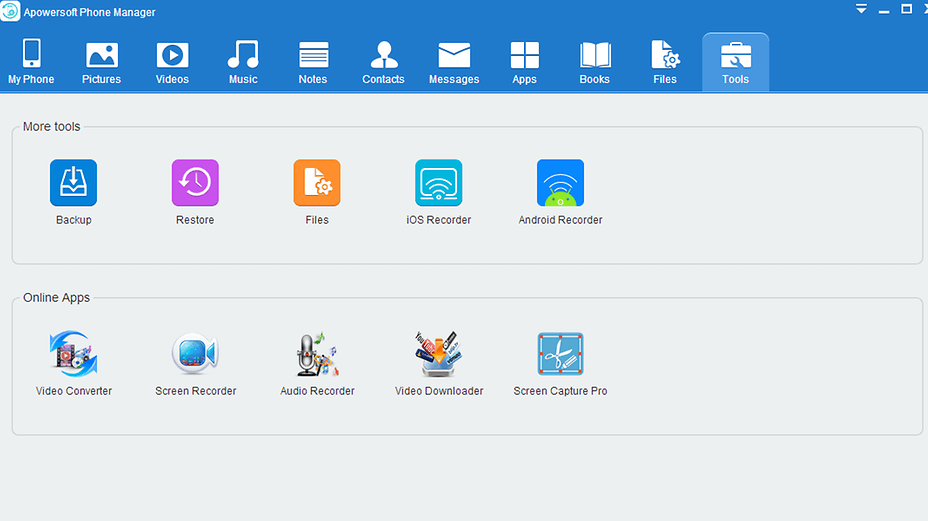Launch the Video Downloader icon
928x521 pixels.
click(x=439, y=354)
